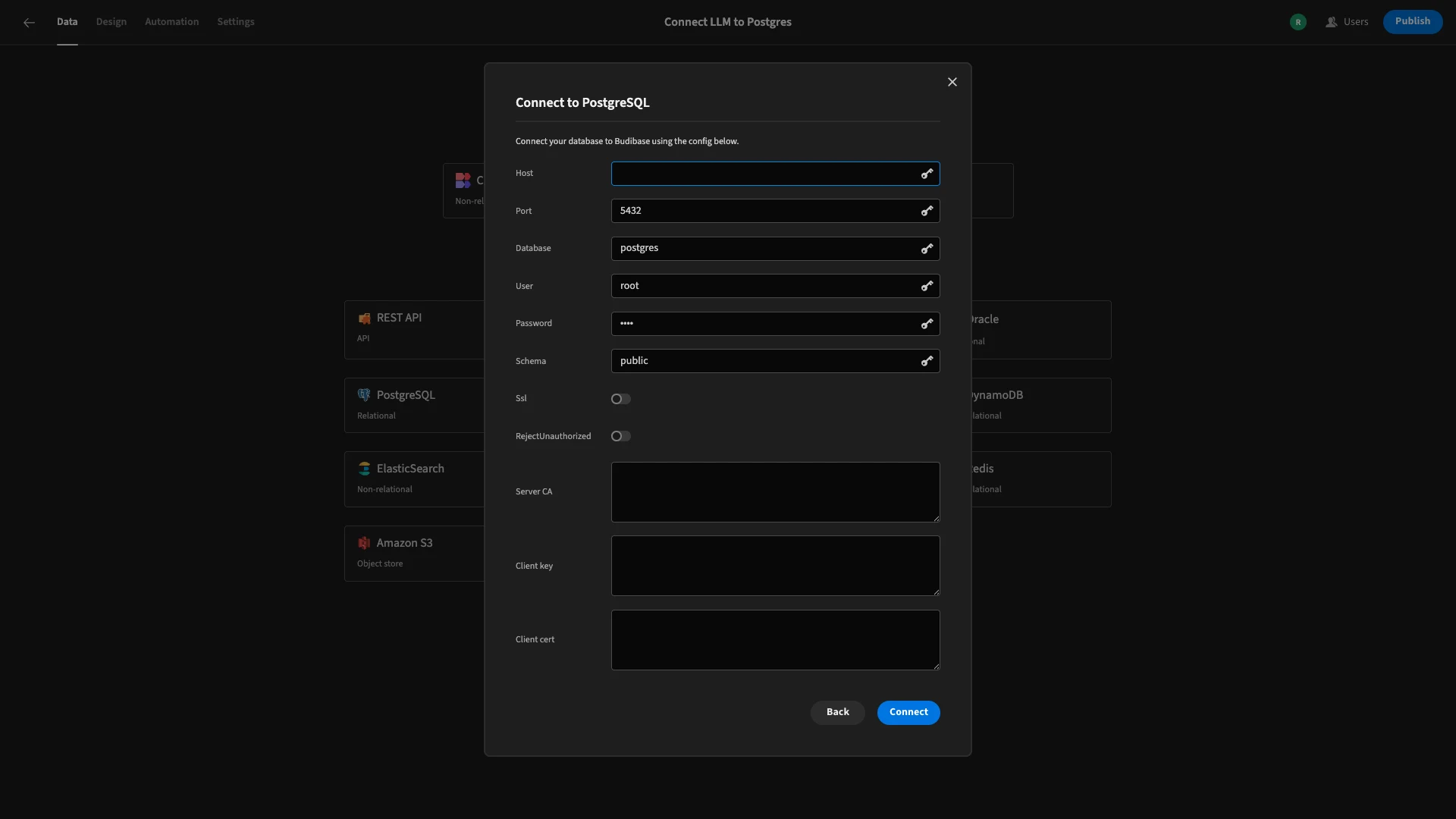Click the Connect button
This screenshot has height=819, width=1456.
click(908, 712)
